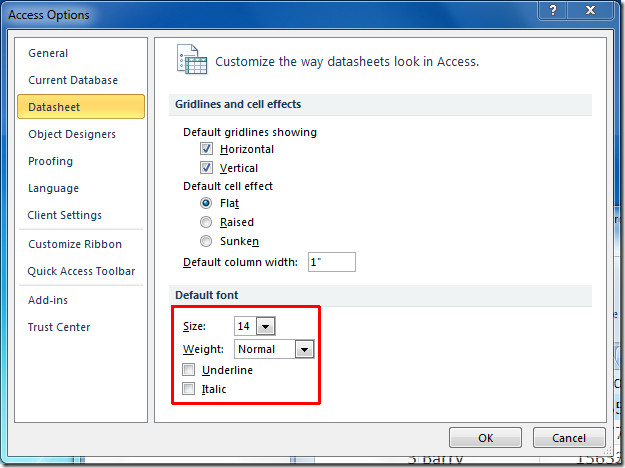
Task: Click the OK button
Action: 485,438
